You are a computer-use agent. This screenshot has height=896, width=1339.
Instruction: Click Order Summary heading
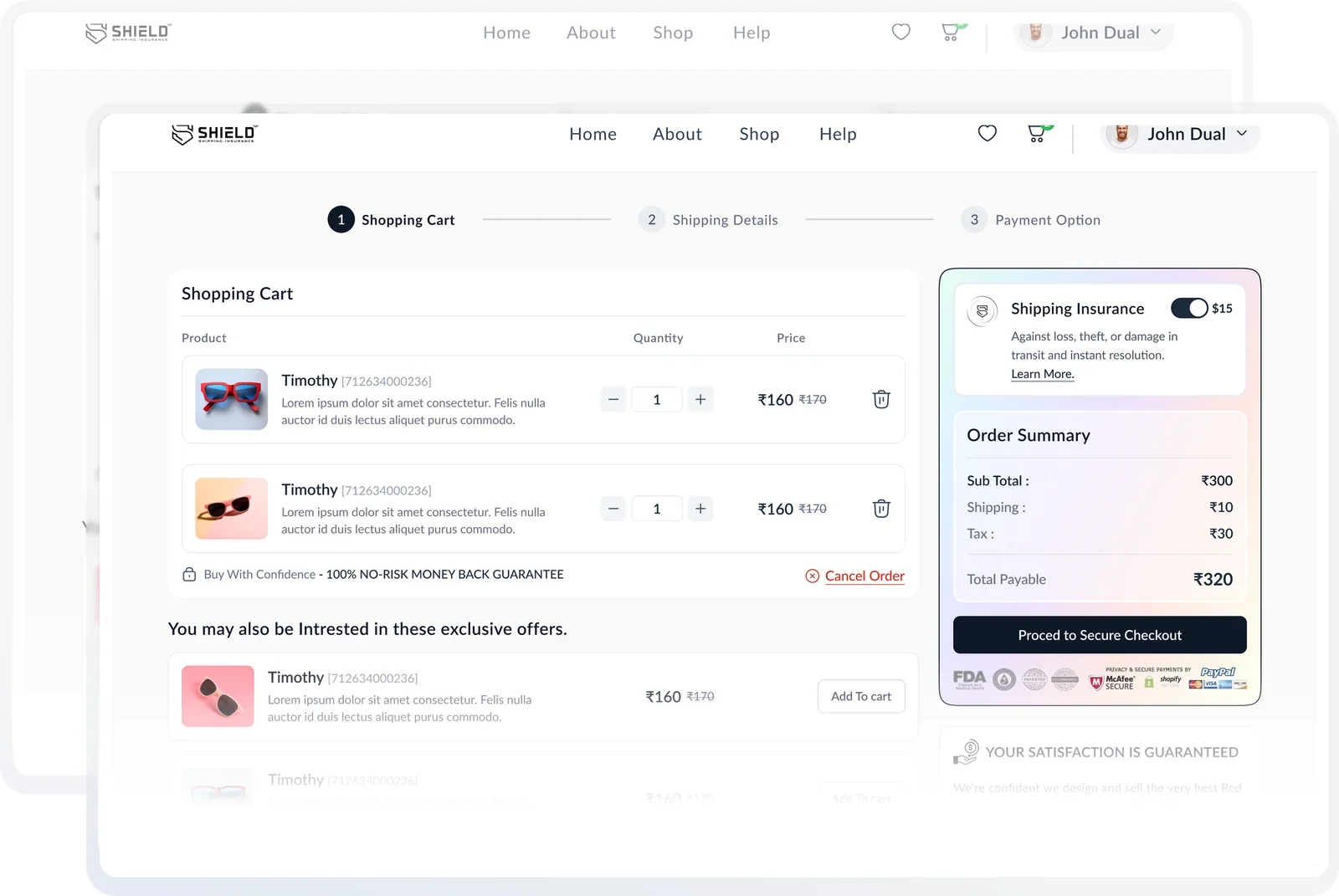pos(1029,435)
